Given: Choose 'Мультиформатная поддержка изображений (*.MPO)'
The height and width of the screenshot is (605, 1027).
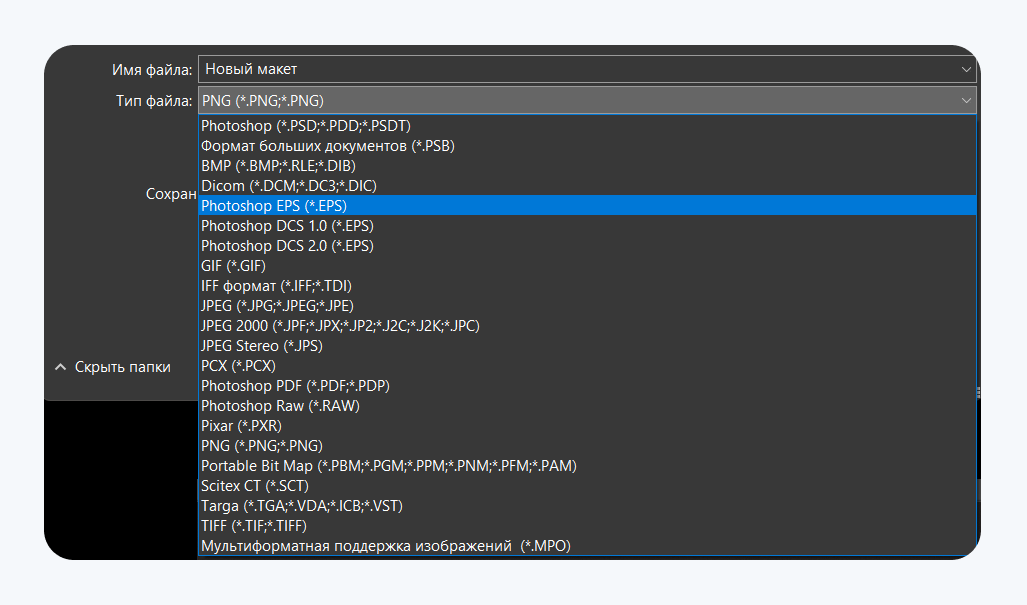Looking at the screenshot, I should click(x=587, y=546).
